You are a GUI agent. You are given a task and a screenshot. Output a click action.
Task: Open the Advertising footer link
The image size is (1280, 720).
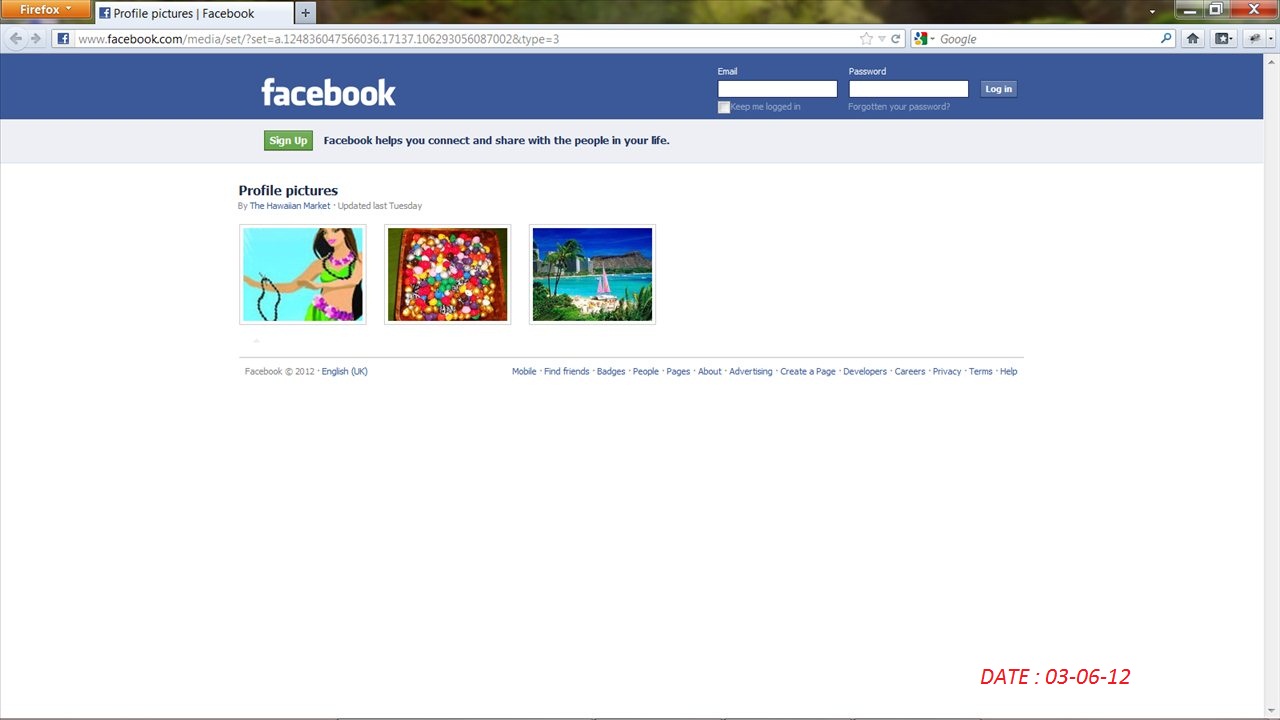tap(751, 372)
